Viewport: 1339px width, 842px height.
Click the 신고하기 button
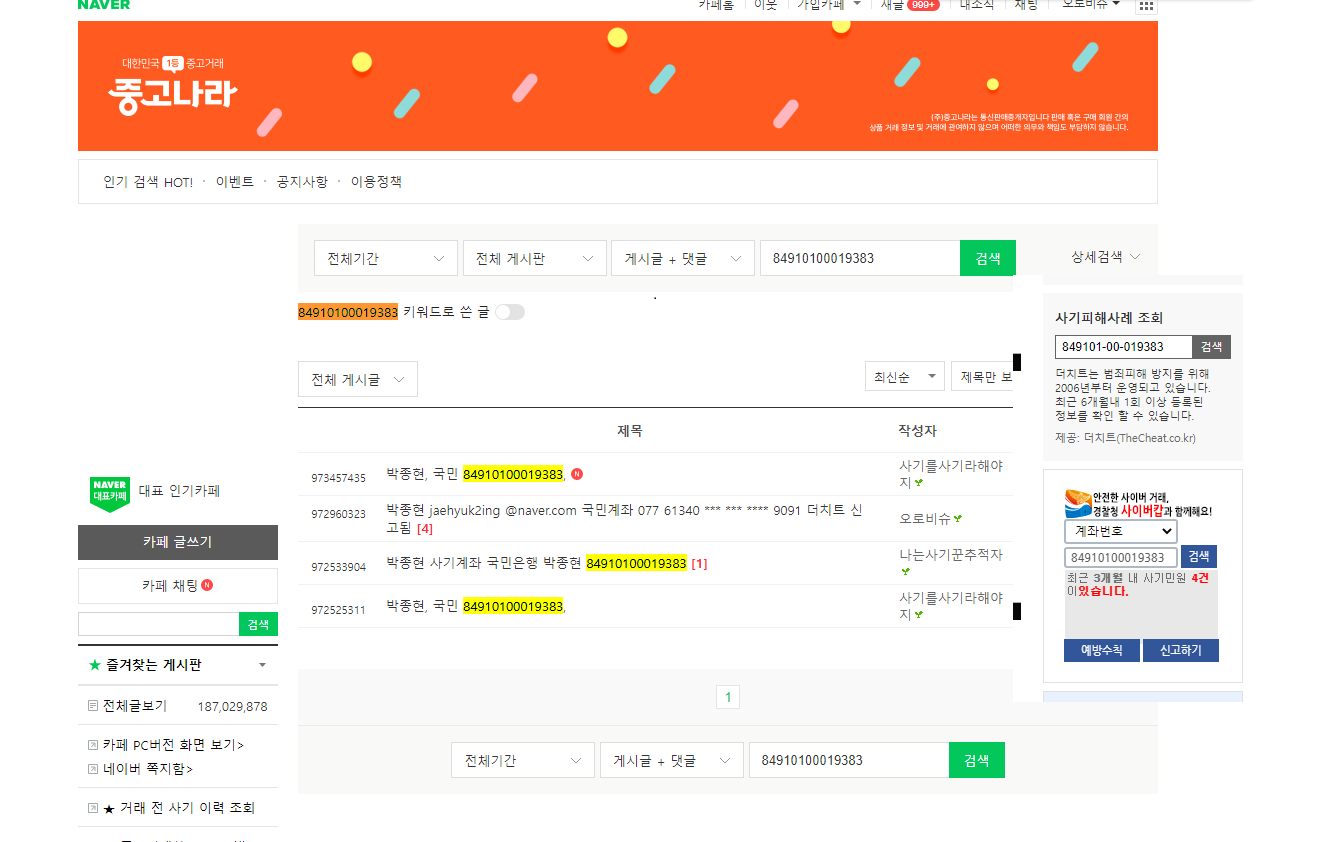coord(1181,650)
